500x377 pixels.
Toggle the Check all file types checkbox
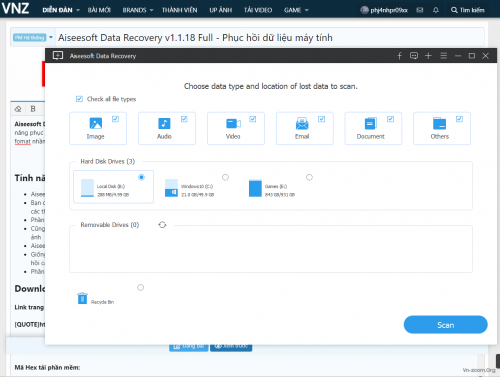pos(79,99)
